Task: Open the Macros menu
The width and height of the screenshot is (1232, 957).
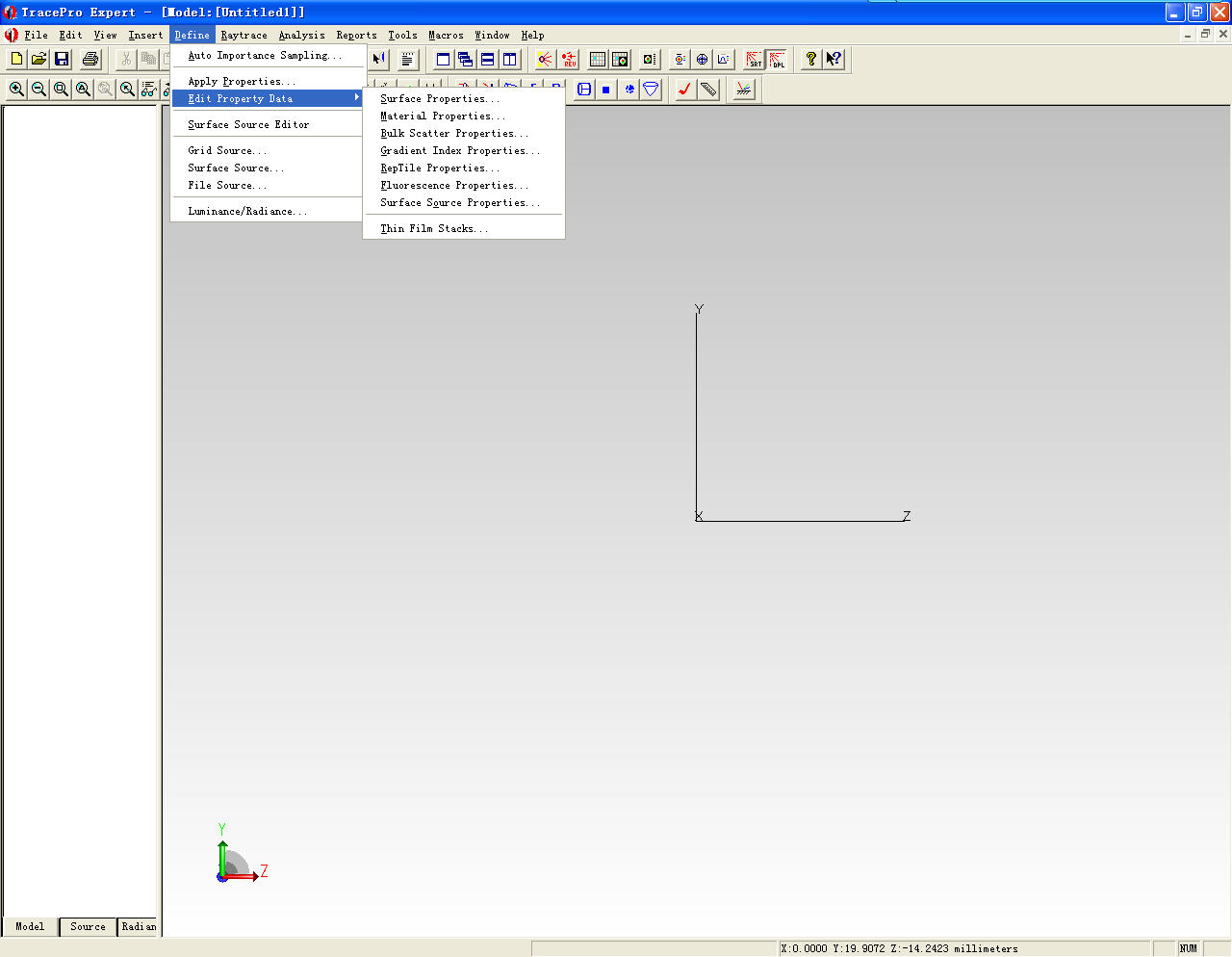Action: click(x=446, y=35)
